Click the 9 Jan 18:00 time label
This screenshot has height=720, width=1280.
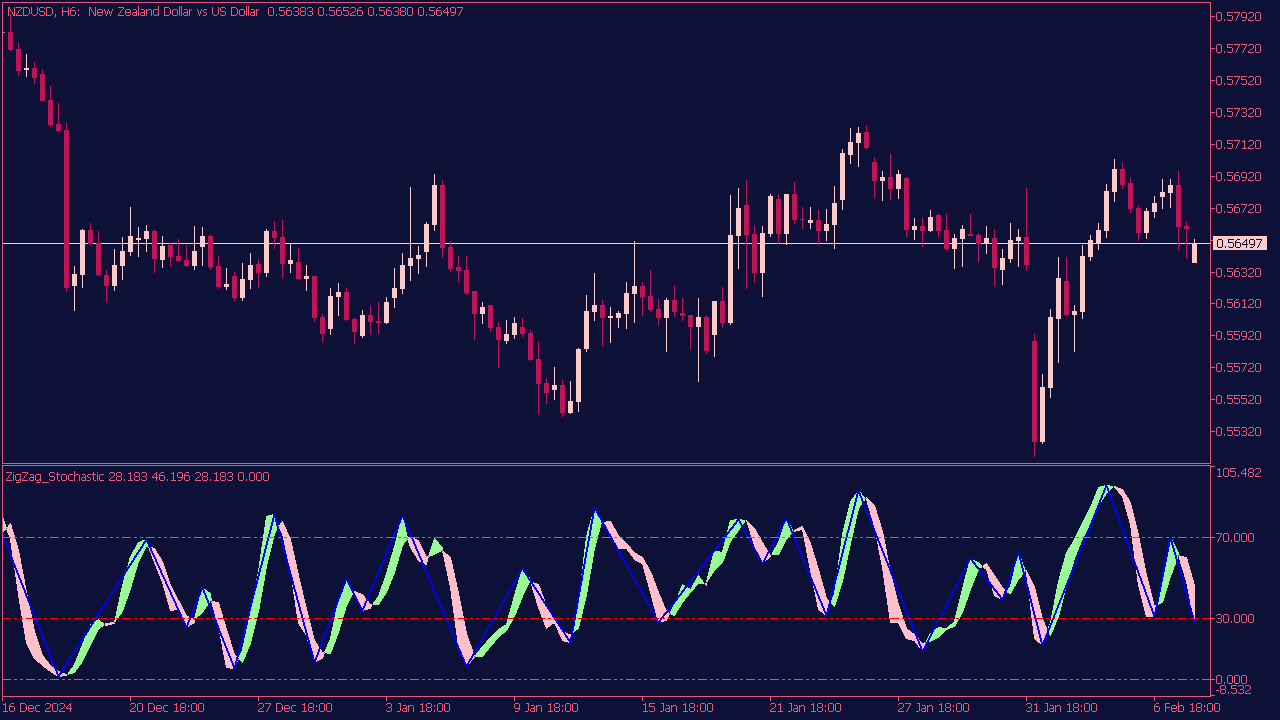coord(548,708)
